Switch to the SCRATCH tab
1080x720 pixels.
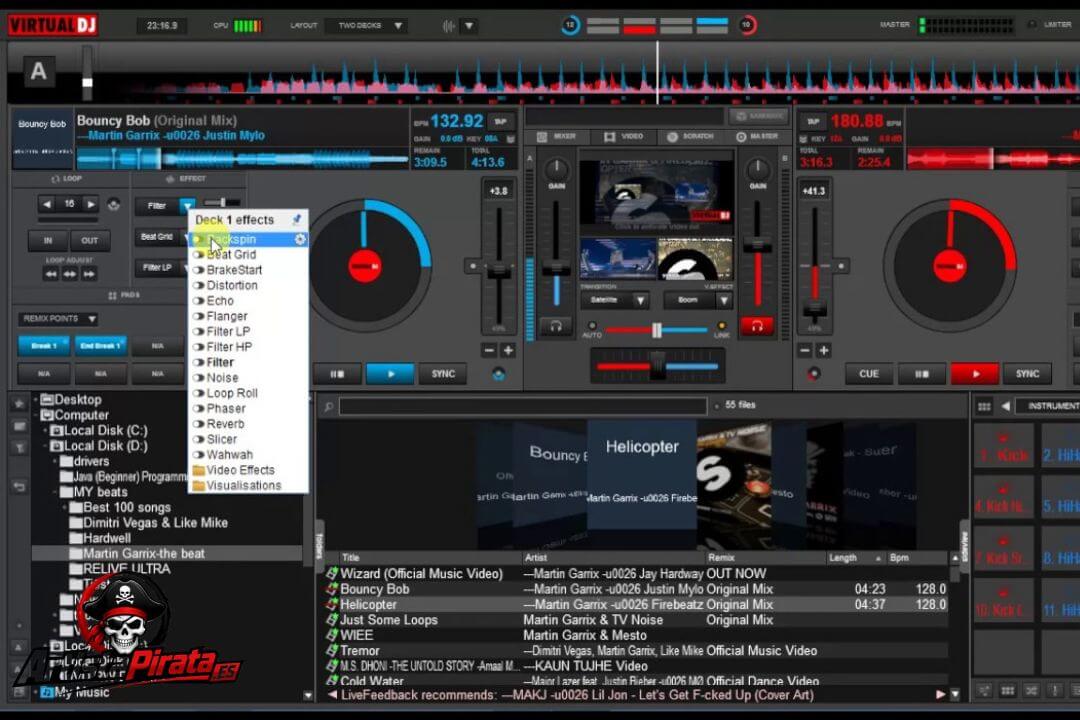[690, 136]
